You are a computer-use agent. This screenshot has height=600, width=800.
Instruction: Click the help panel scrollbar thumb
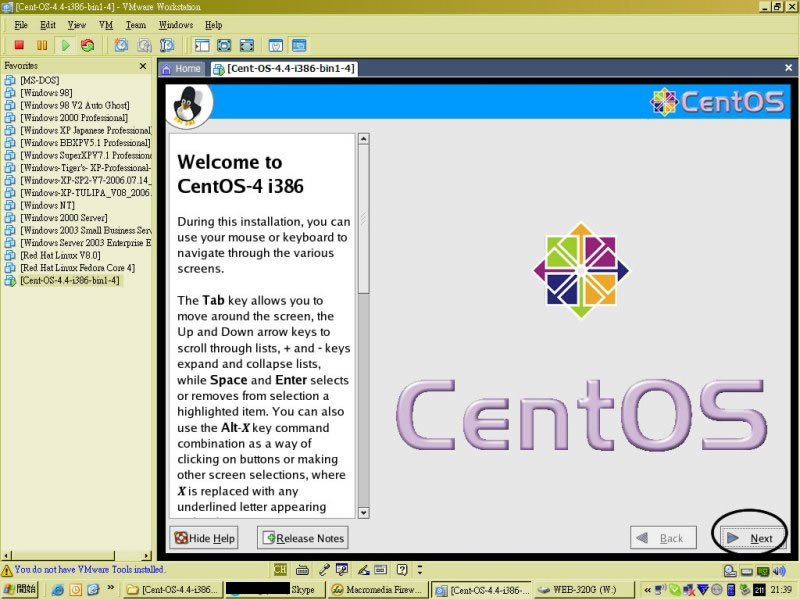[363, 219]
